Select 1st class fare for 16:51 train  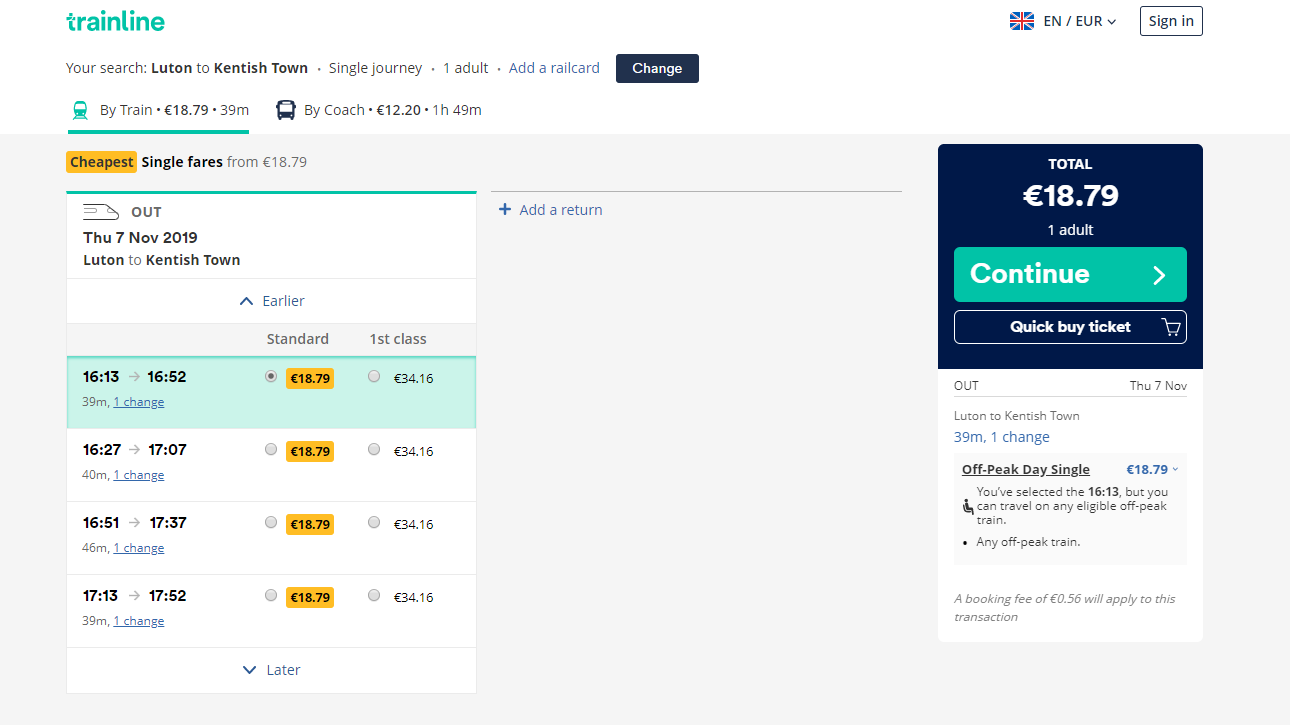(374, 523)
